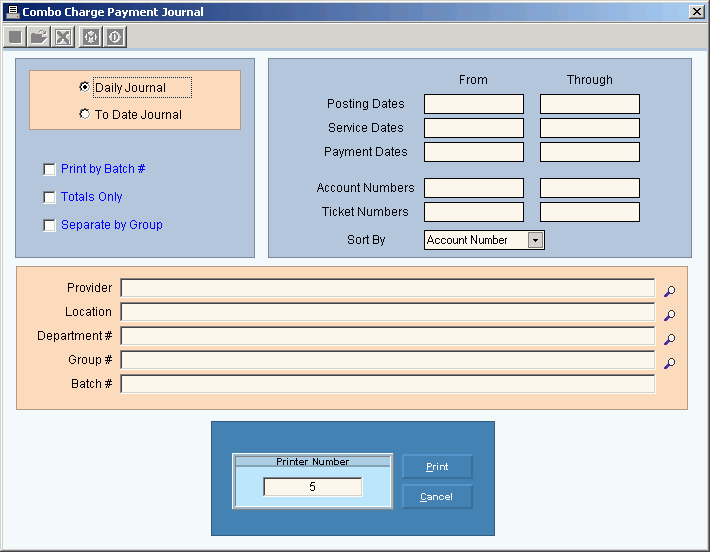Viewport: 710px width, 552px height.
Task: Click the open folder toolbar icon
Action: click(x=39, y=37)
